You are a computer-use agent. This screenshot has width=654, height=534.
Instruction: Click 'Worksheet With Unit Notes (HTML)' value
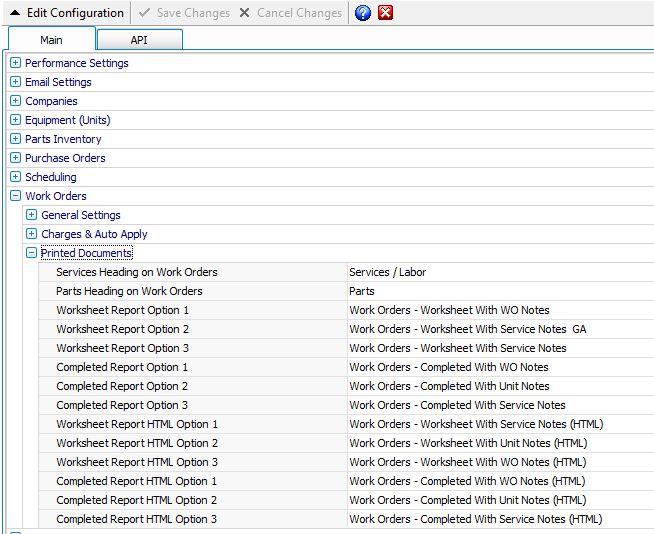(x=468, y=443)
